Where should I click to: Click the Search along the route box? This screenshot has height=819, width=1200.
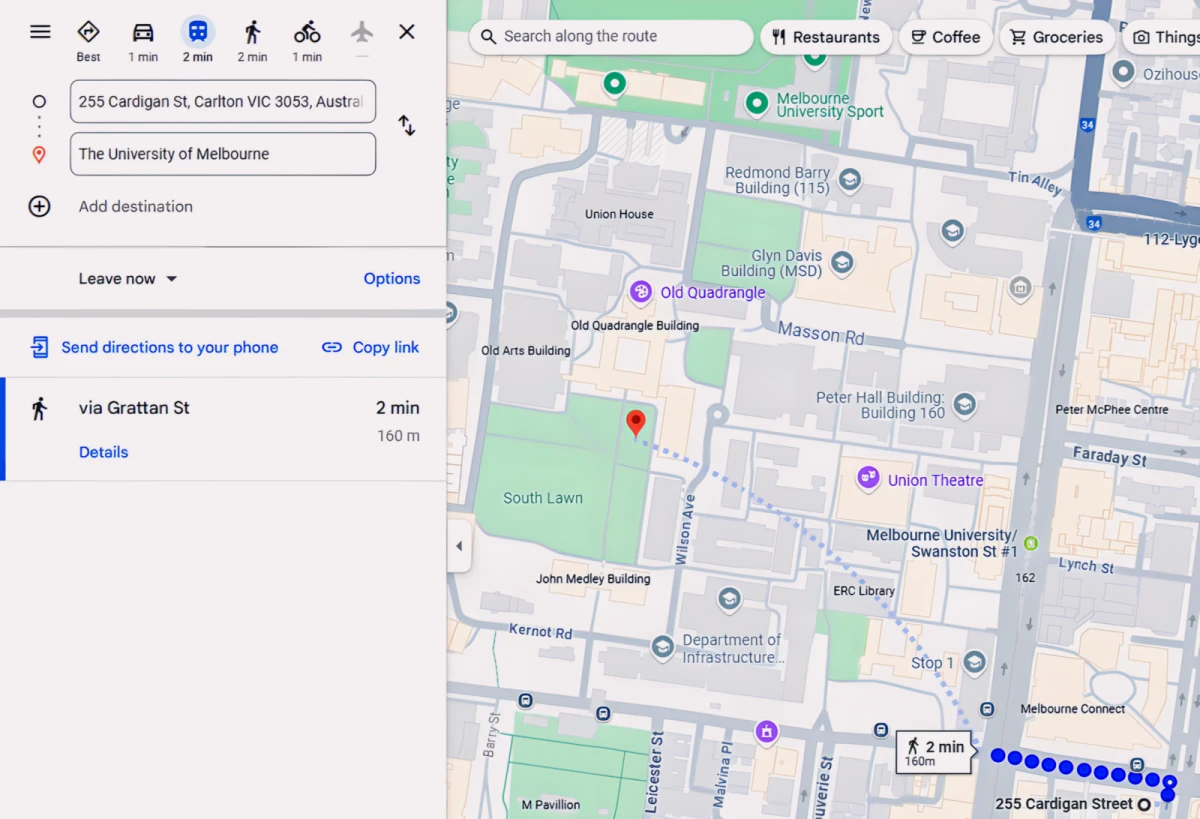pos(611,37)
